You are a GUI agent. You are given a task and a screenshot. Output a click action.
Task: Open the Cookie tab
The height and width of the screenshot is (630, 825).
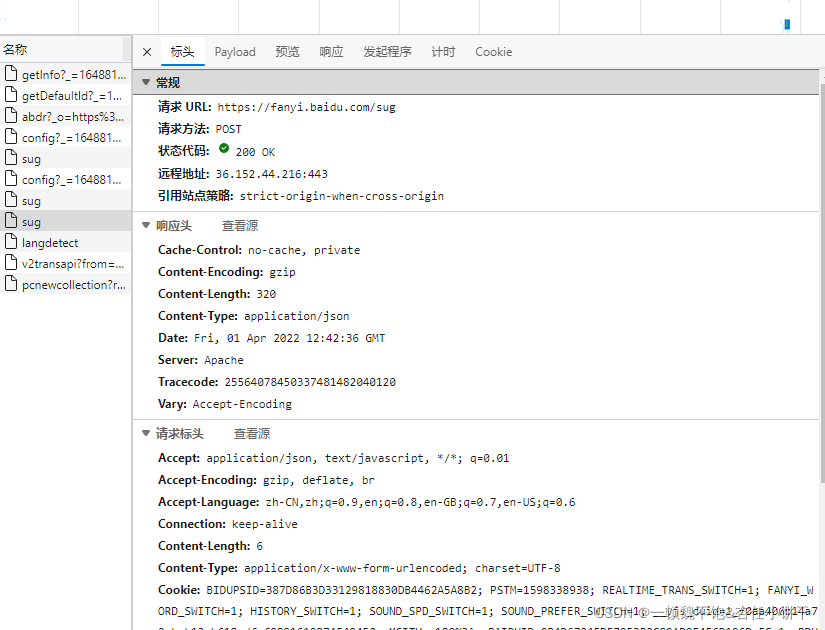[x=494, y=52]
